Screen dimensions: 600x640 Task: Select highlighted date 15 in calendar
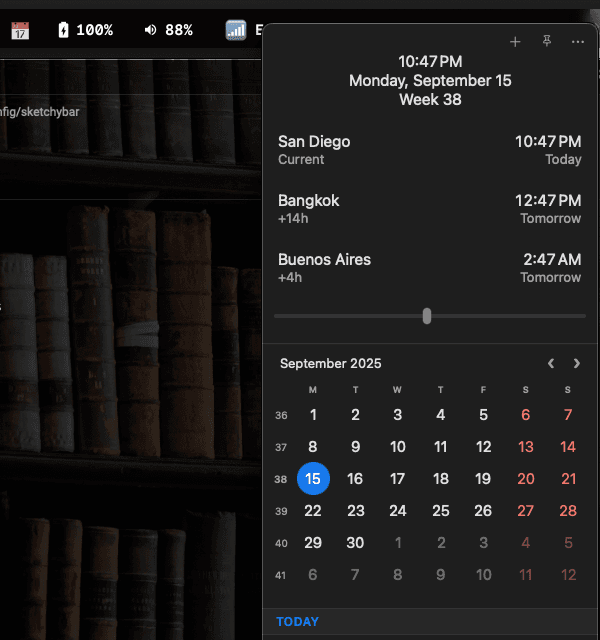(313, 479)
